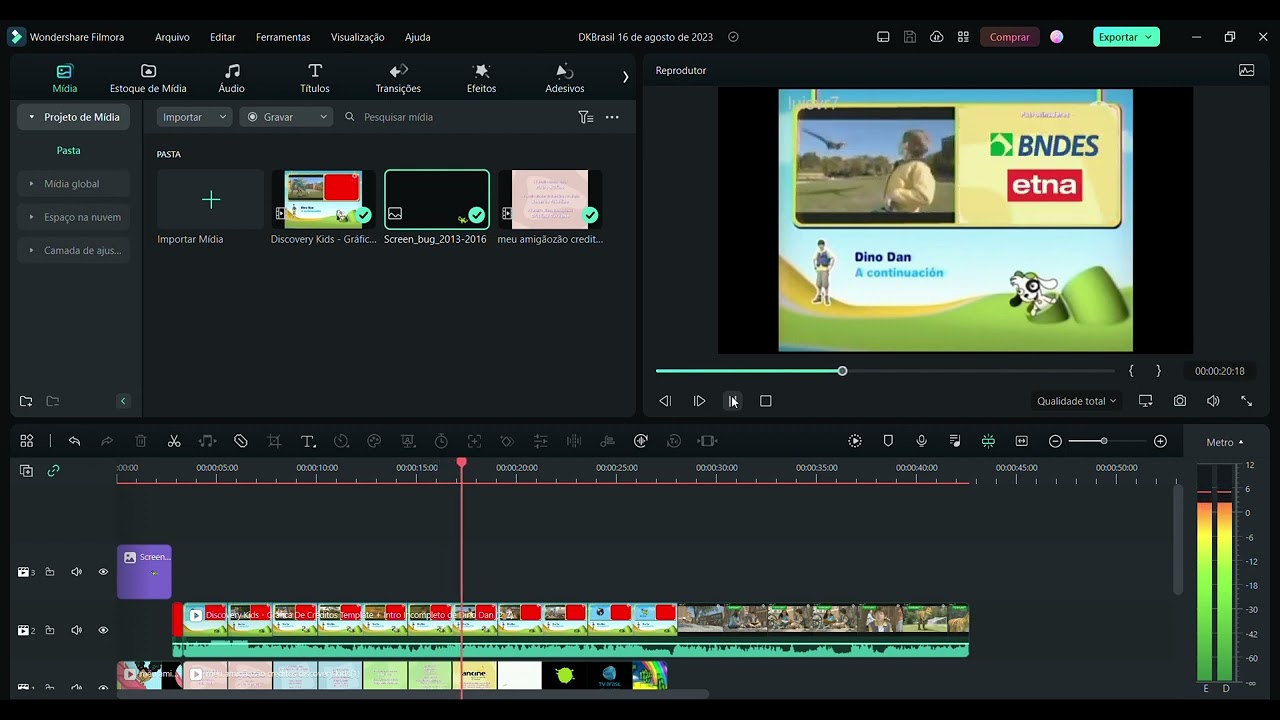Open the media panel more options
The height and width of the screenshot is (720, 1280).
pyautogui.click(x=612, y=117)
